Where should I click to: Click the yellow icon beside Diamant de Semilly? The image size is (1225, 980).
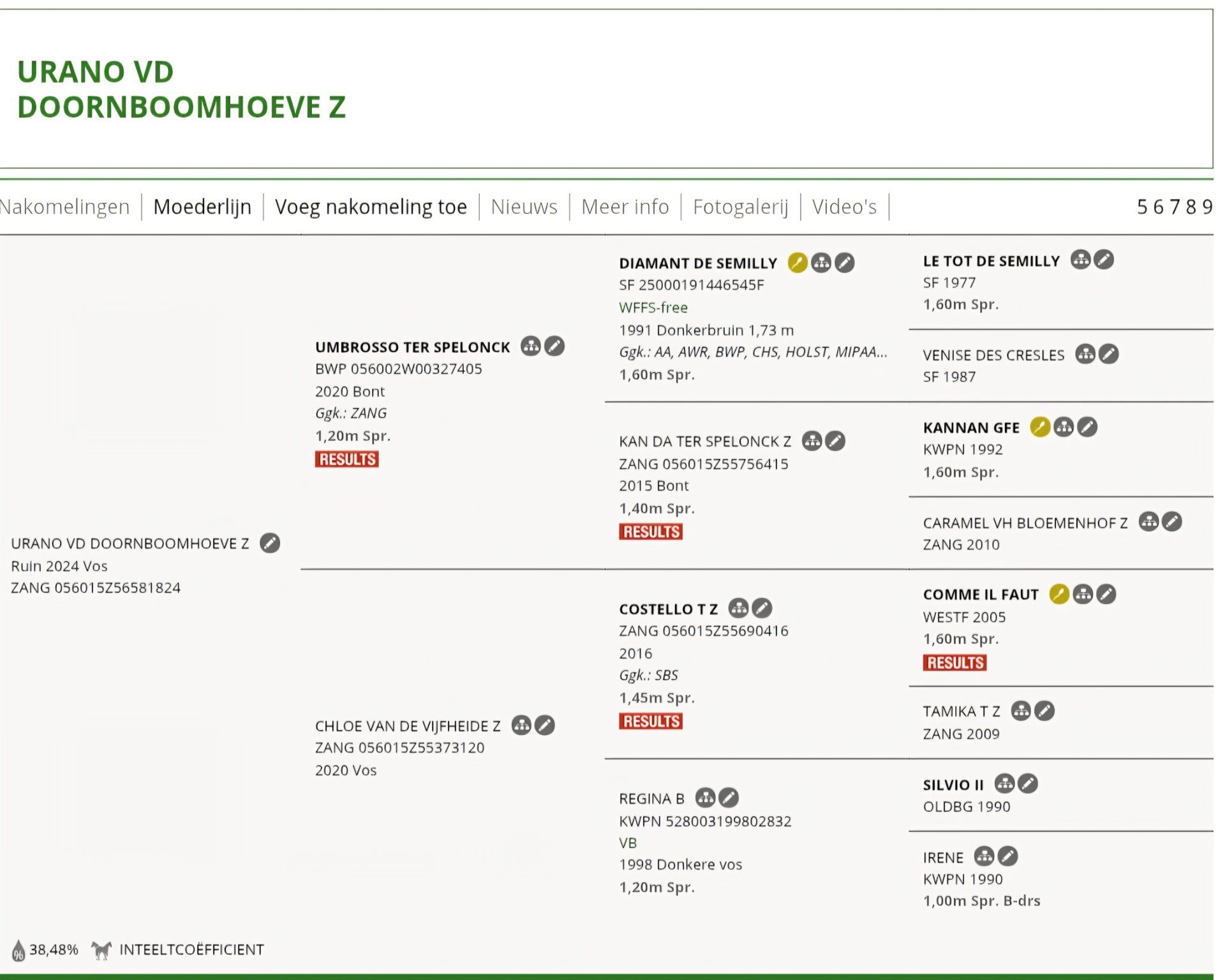(798, 262)
